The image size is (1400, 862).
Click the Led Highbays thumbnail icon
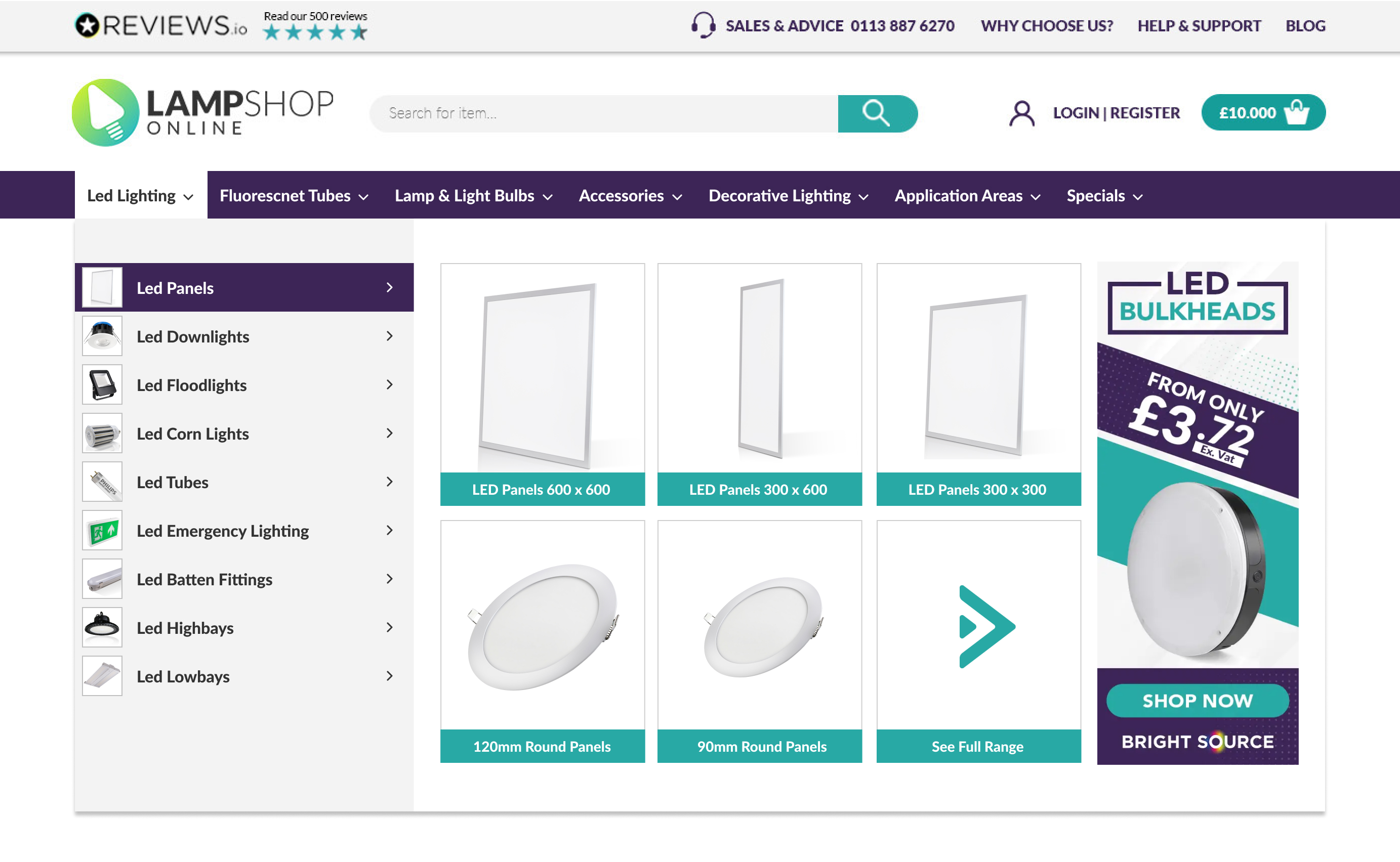(x=102, y=627)
